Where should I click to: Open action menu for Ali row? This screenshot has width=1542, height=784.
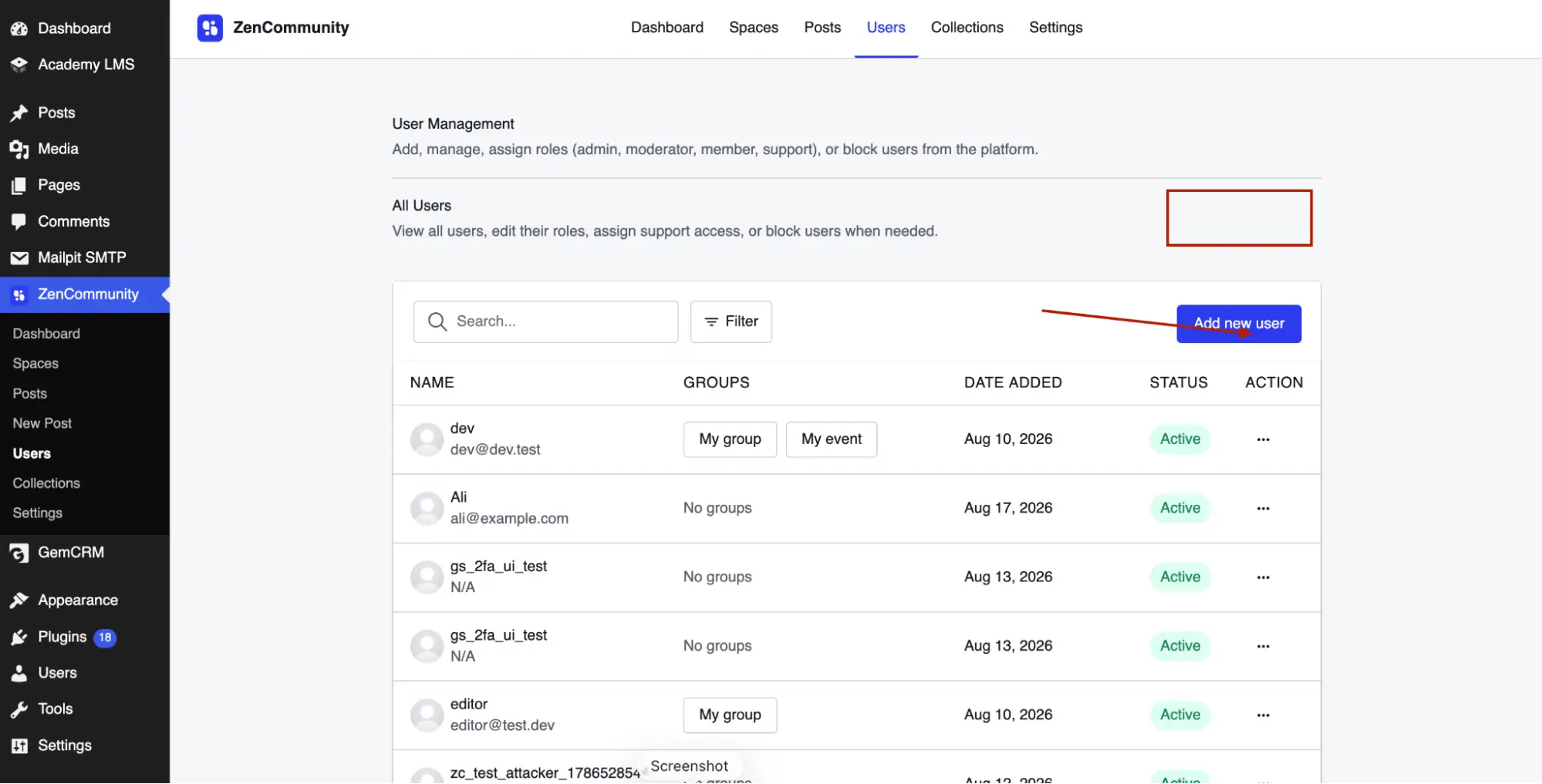1263,508
